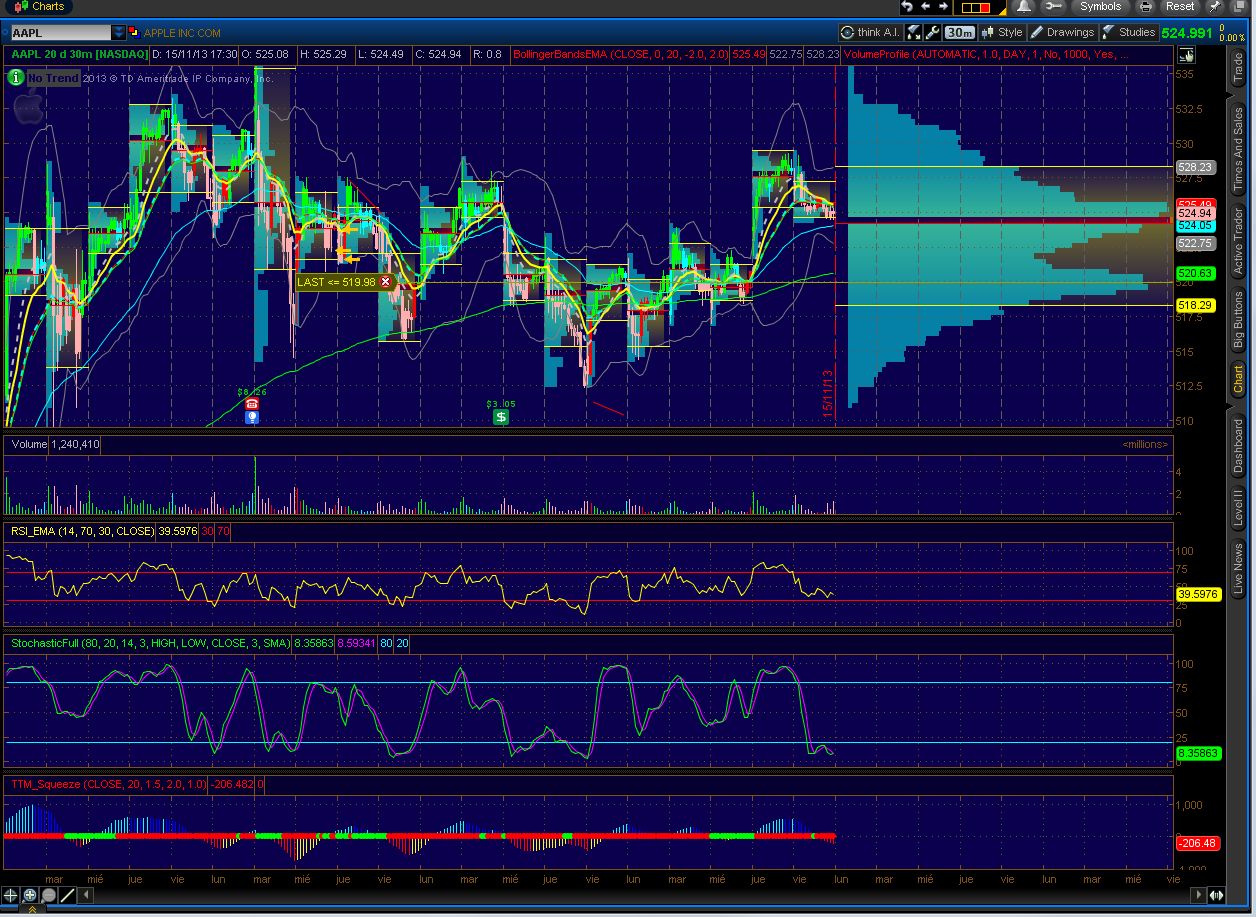
Task: Open the Studies menu
Action: pos(1129,32)
